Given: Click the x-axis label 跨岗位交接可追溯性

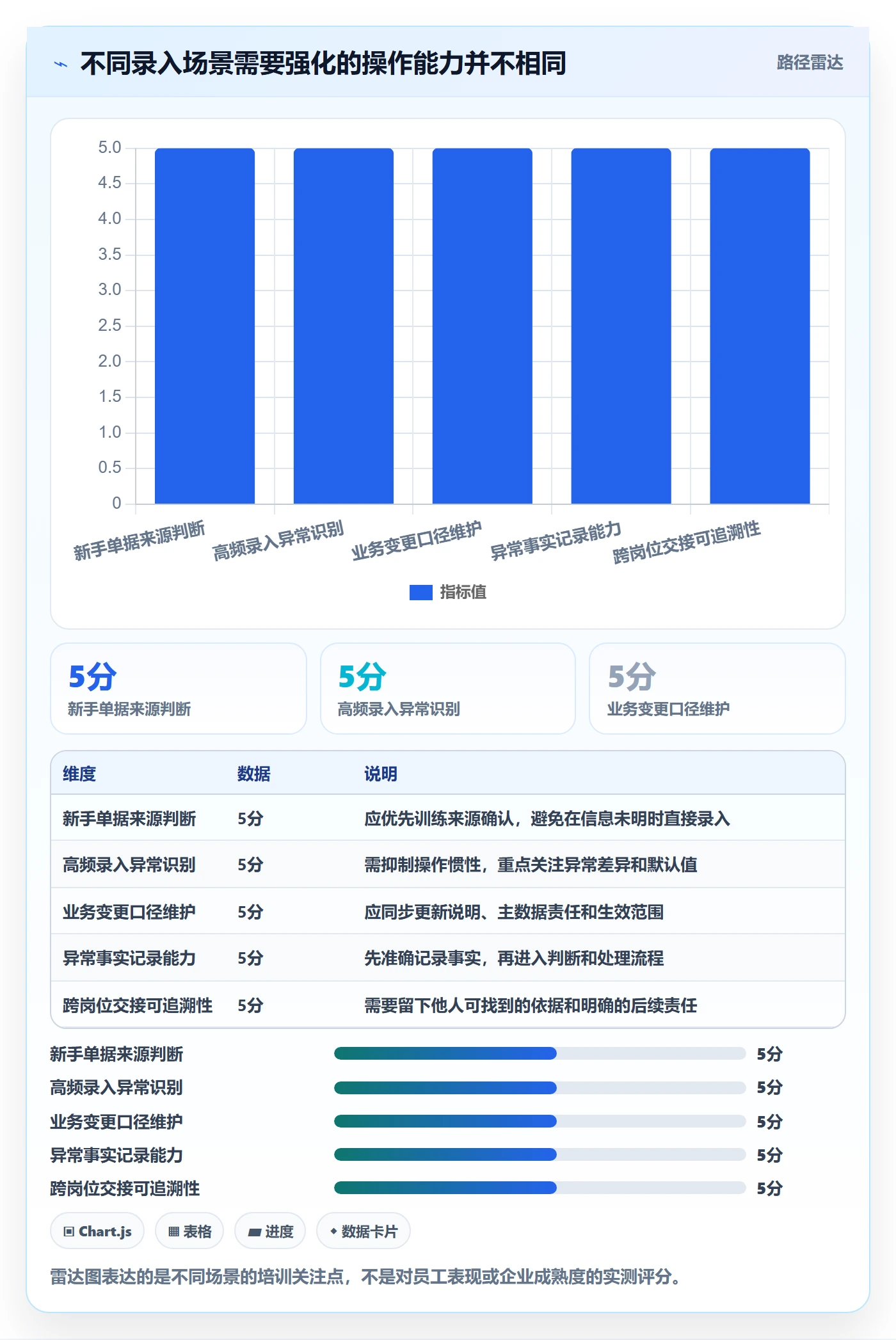Looking at the screenshot, I should 687,542.
